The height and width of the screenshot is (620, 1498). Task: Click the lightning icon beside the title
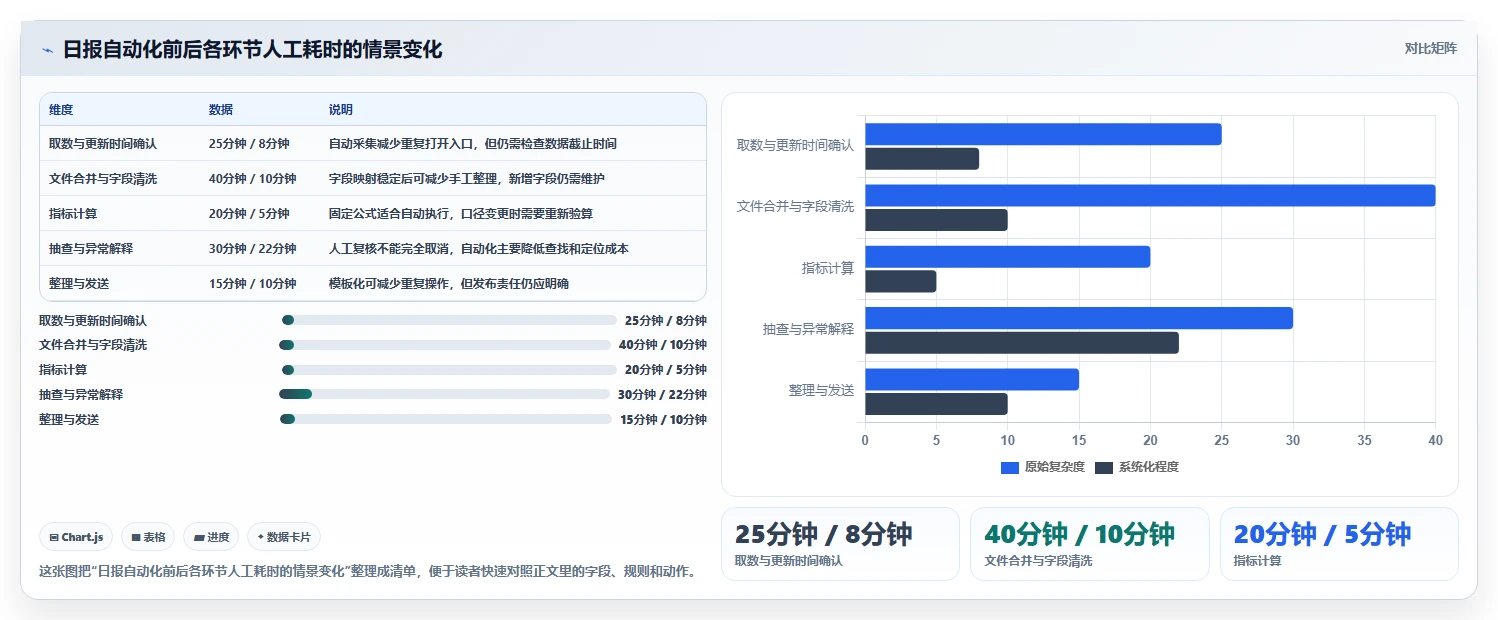tap(47, 50)
